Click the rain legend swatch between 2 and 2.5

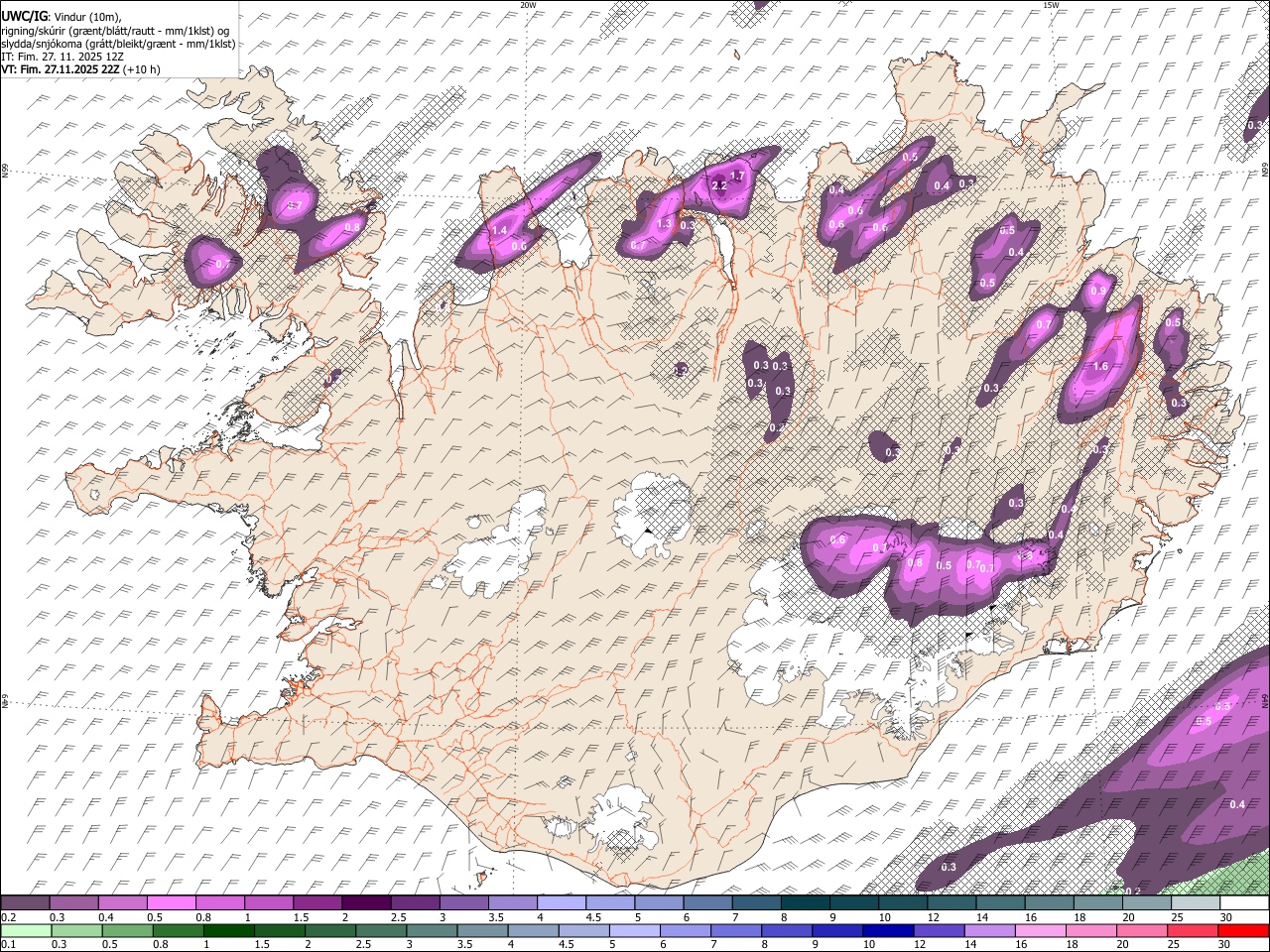pos(332,930)
